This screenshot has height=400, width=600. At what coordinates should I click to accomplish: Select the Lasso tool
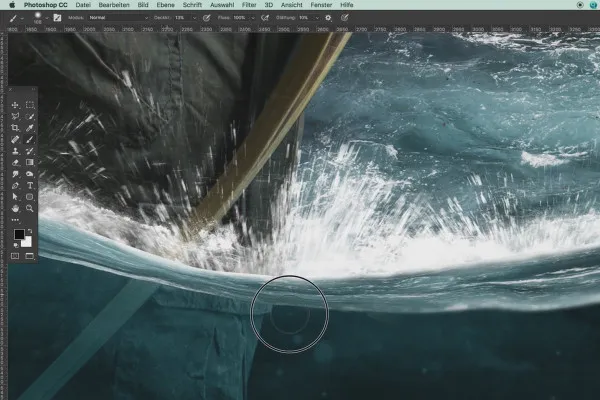click(15, 116)
